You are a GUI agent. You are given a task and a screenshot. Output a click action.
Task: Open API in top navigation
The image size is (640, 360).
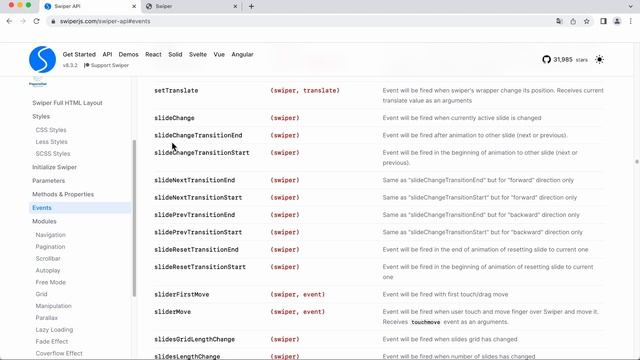107,54
